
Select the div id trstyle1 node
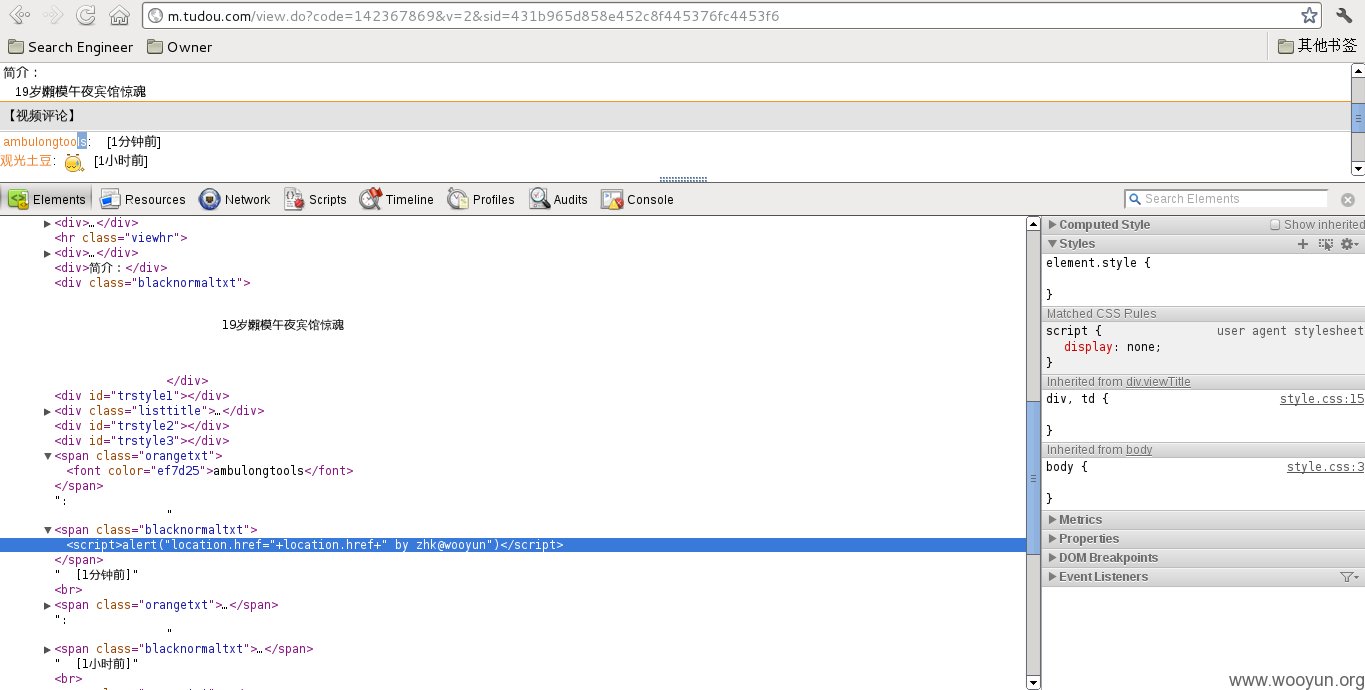pyautogui.click(x=142, y=396)
